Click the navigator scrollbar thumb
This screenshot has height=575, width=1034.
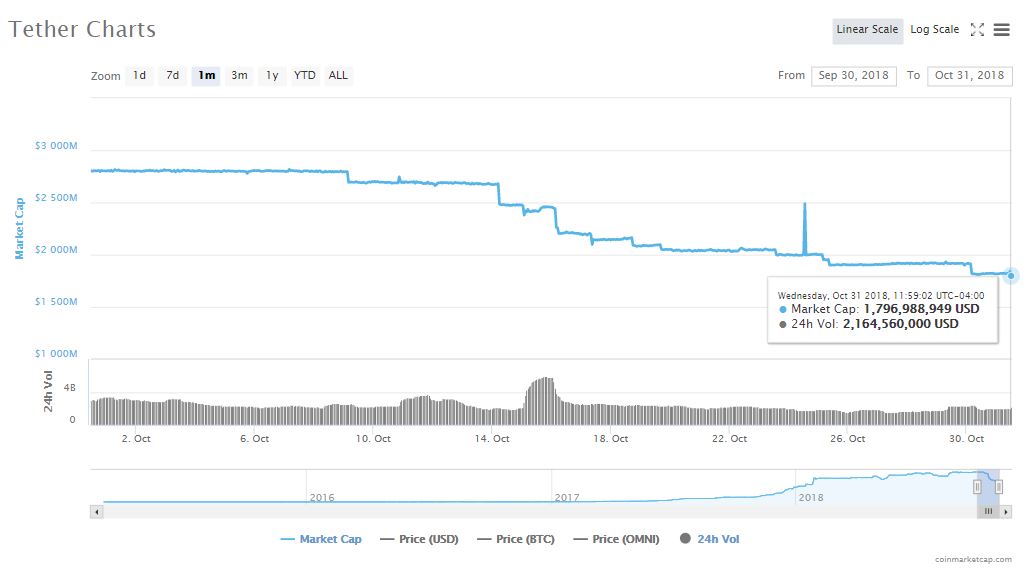point(988,512)
